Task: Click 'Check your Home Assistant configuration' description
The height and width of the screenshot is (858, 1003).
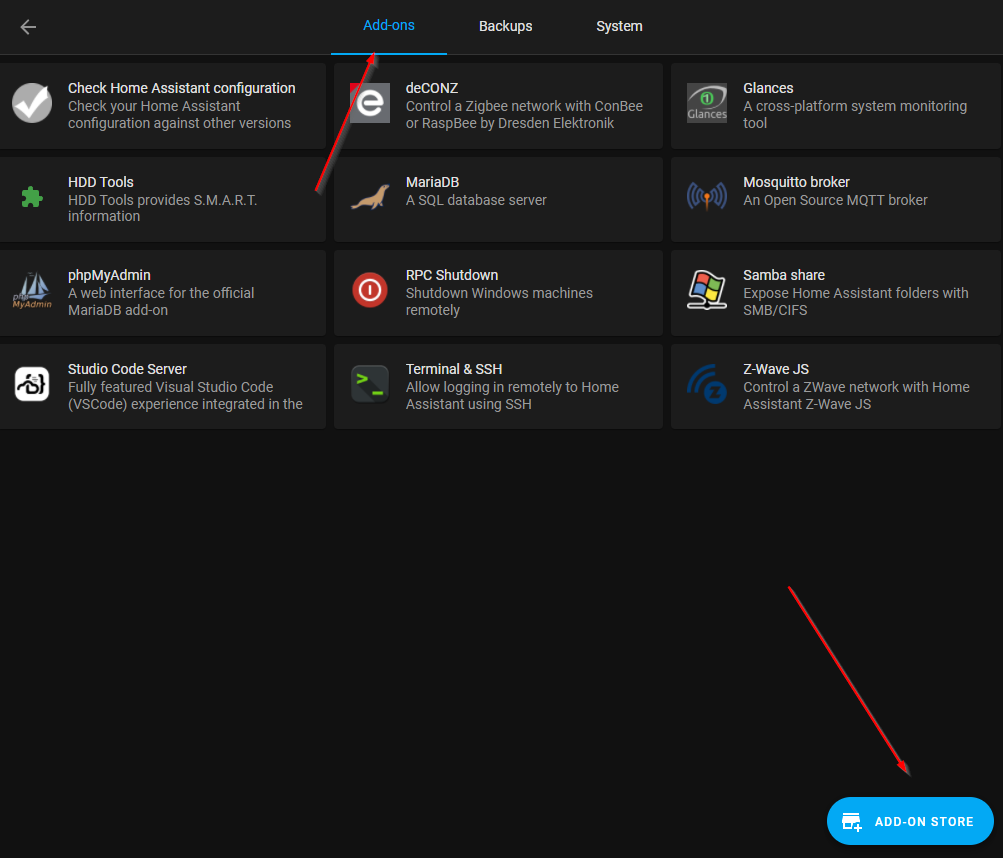Action: click(x=179, y=115)
